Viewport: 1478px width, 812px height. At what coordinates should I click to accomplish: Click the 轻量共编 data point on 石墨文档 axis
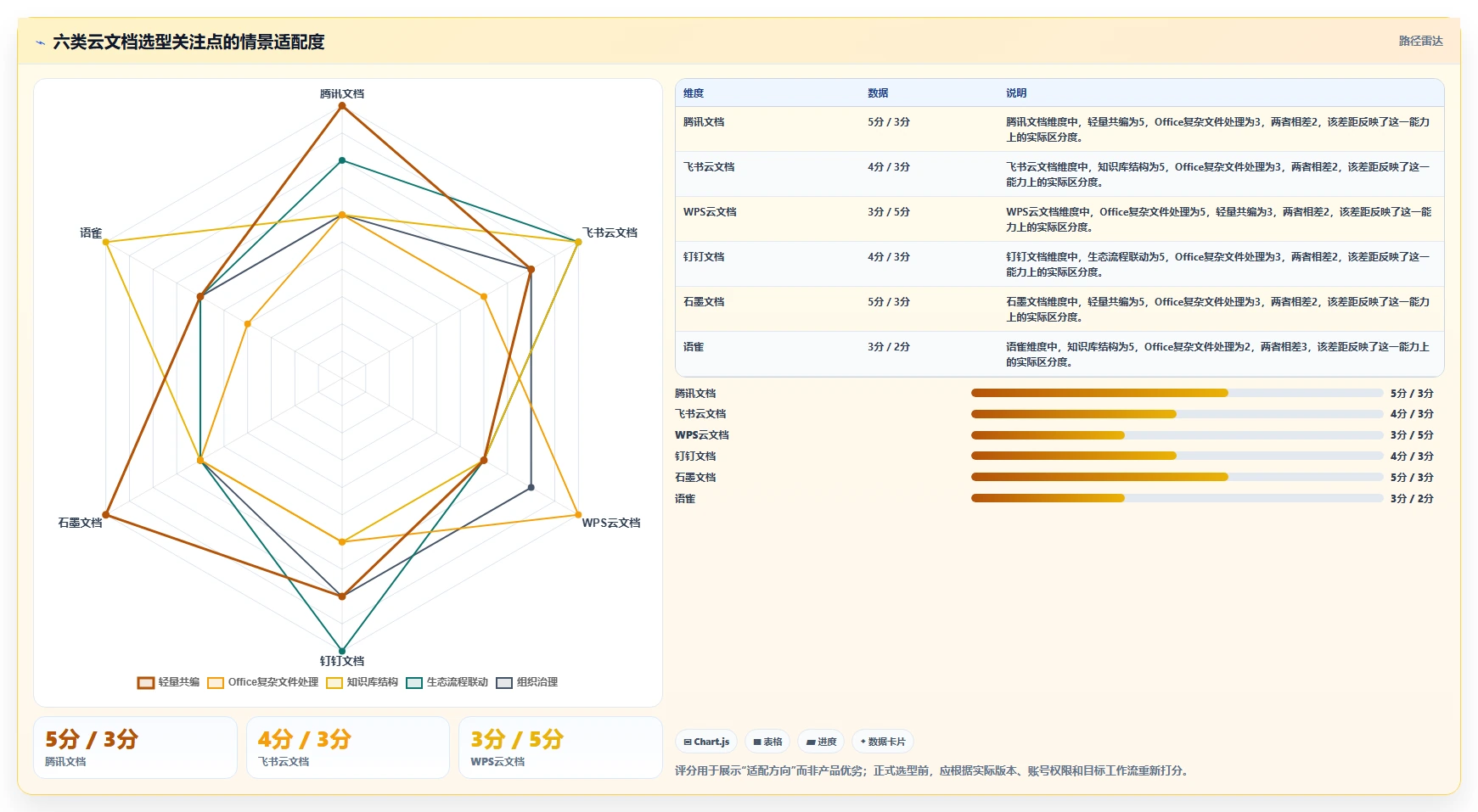(x=106, y=515)
